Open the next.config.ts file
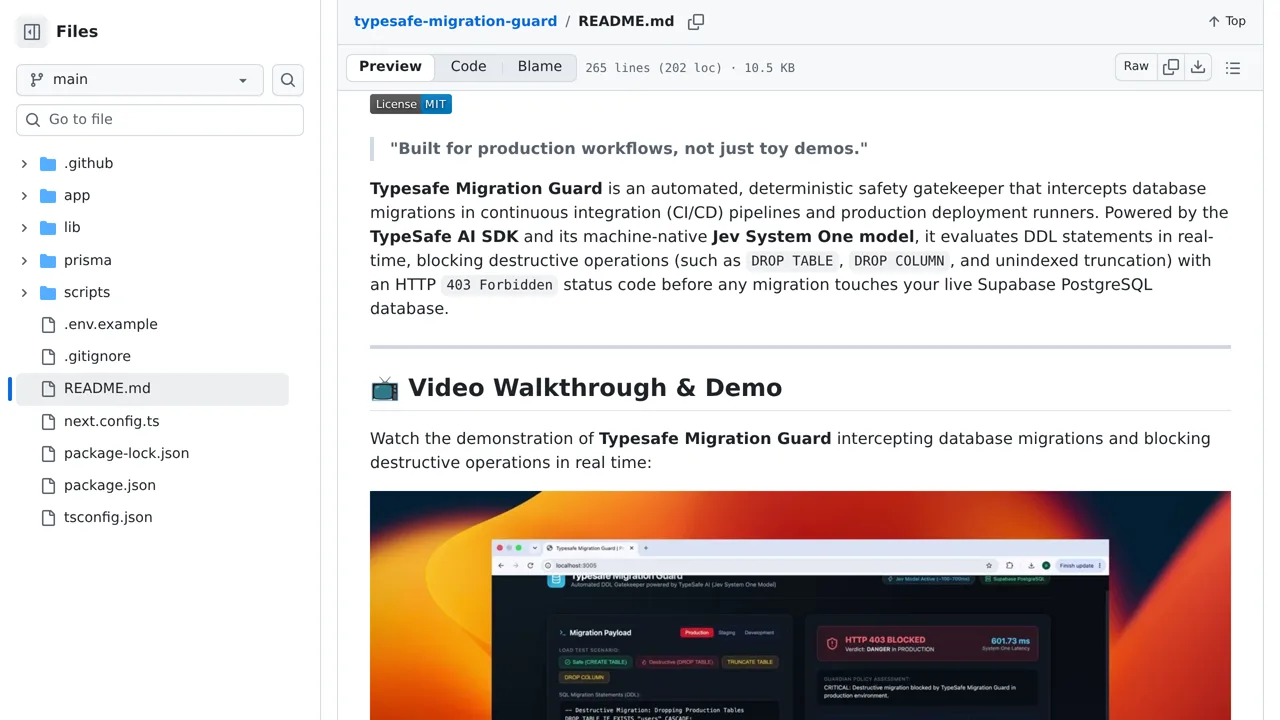This screenshot has height=720, width=1280. point(111,421)
